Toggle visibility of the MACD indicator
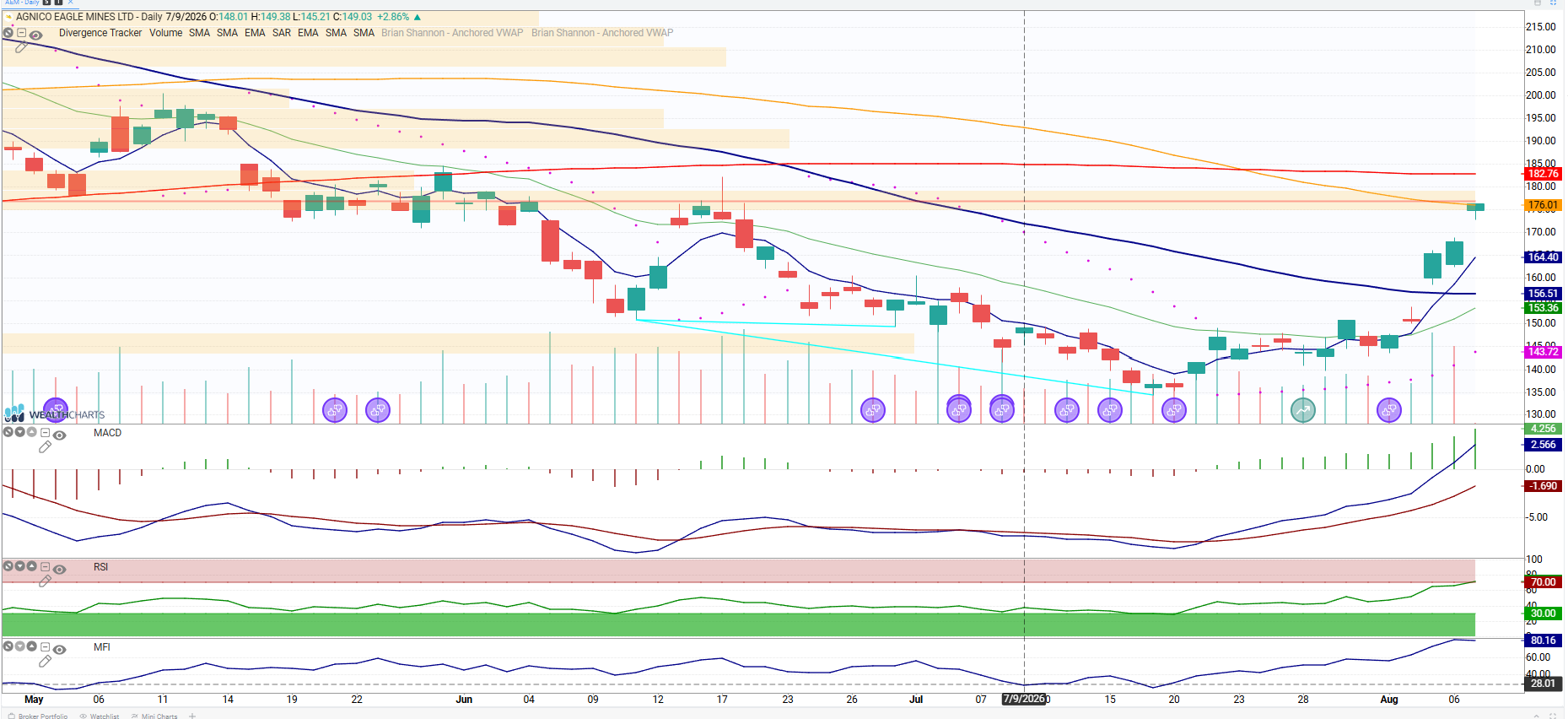 click(60, 435)
